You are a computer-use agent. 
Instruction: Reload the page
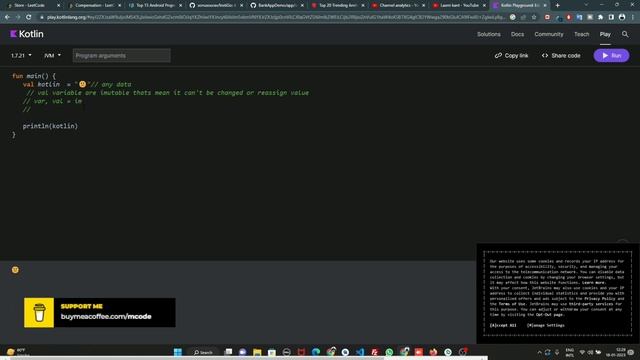[28, 17]
